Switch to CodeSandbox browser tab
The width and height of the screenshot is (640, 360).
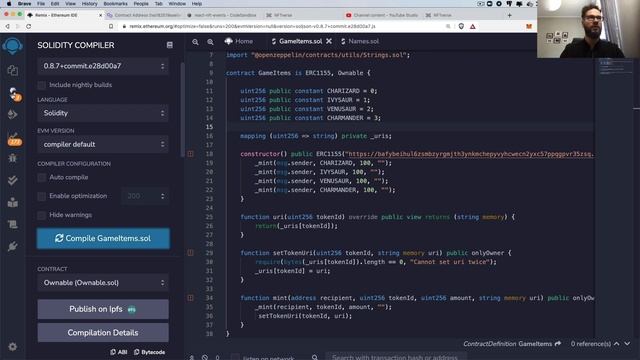click(x=222, y=15)
